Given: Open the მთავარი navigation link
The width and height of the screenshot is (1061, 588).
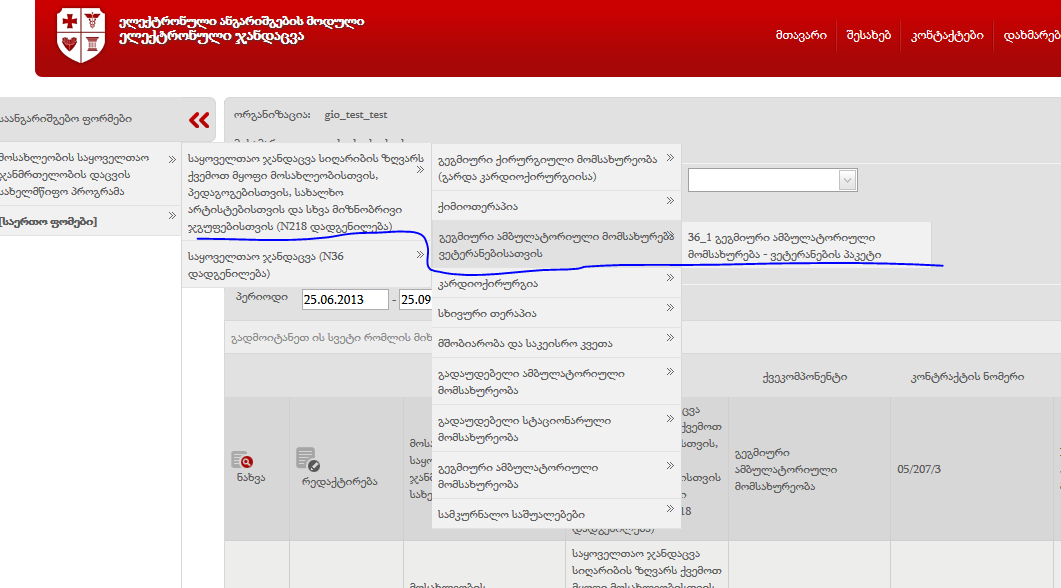Looking at the screenshot, I should tap(800, 35).
